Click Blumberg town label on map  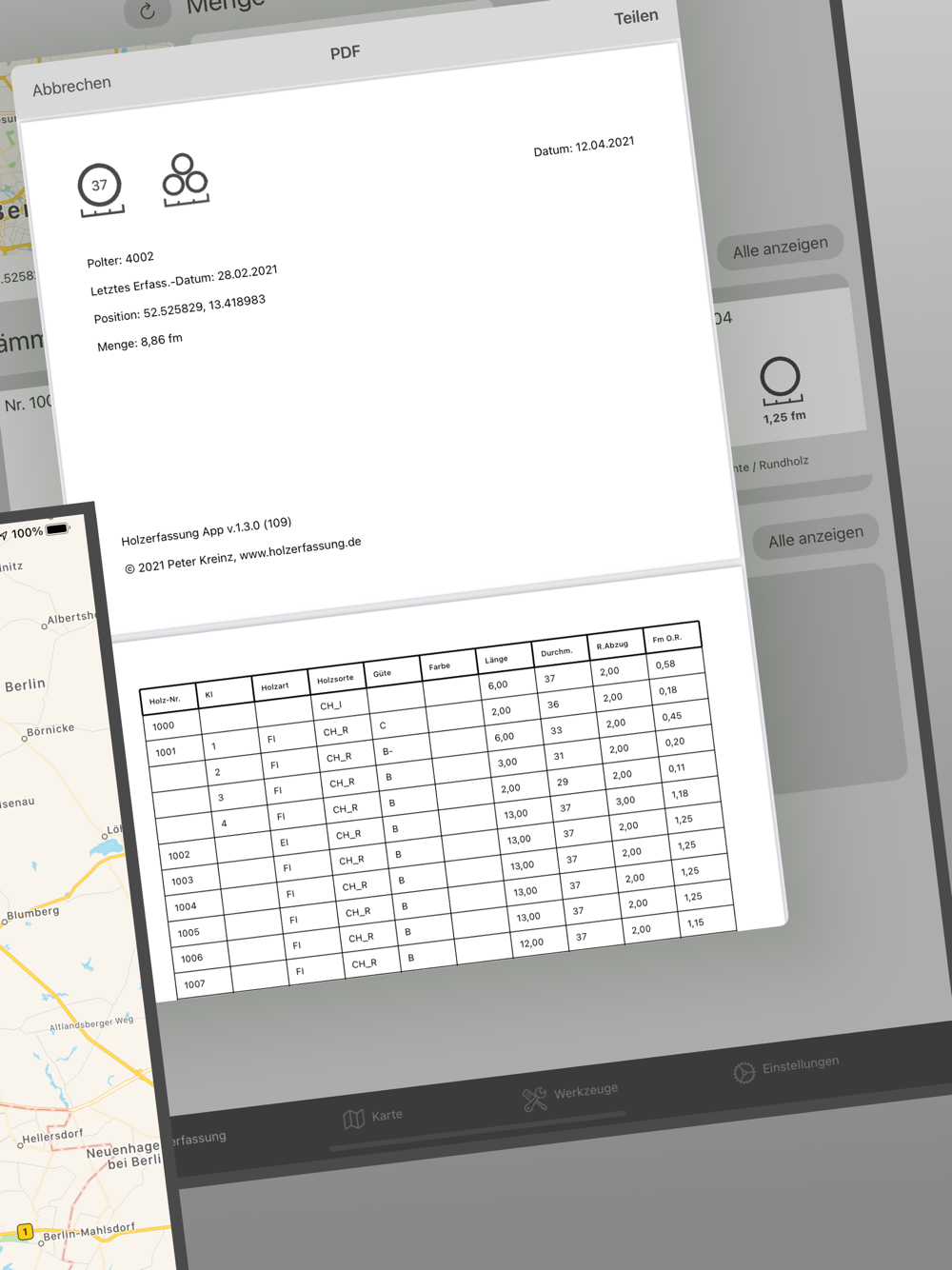click(32, 913)
